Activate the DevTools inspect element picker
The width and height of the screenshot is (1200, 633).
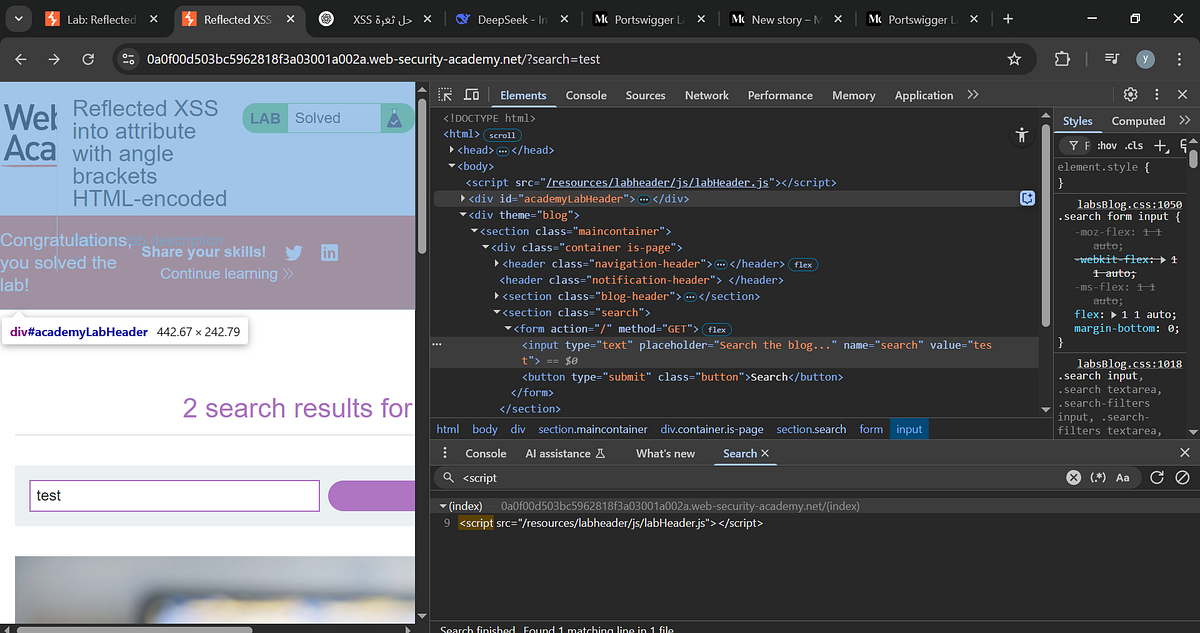click(445, 95)
